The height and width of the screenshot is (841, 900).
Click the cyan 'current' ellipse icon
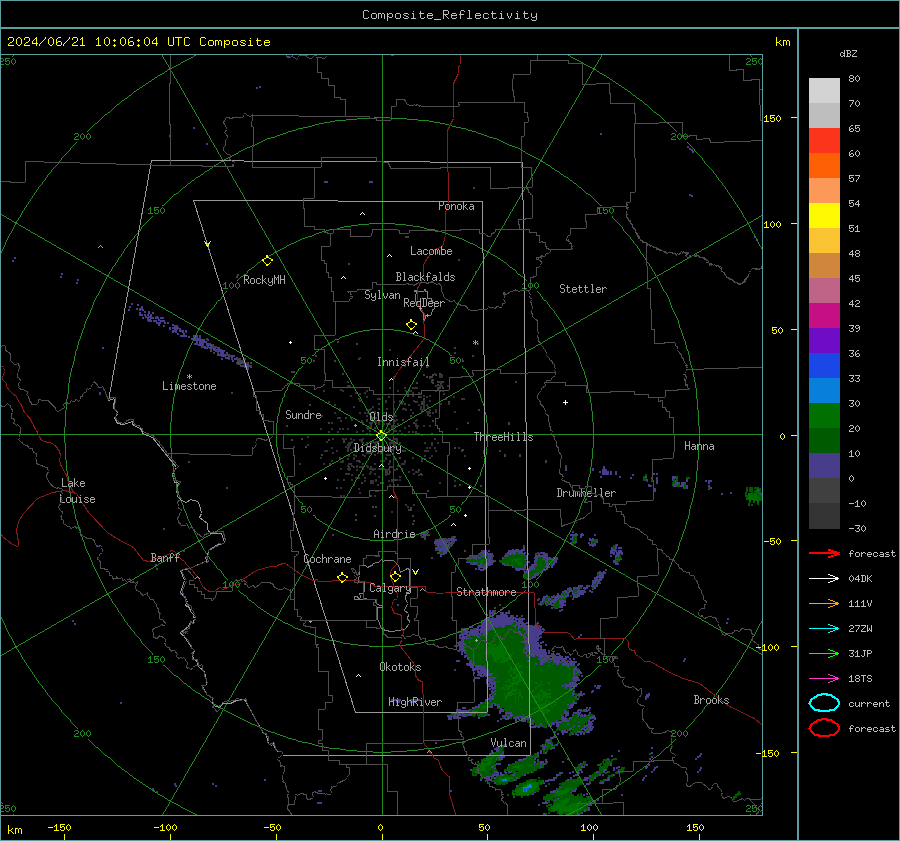[x=824, y=703]
